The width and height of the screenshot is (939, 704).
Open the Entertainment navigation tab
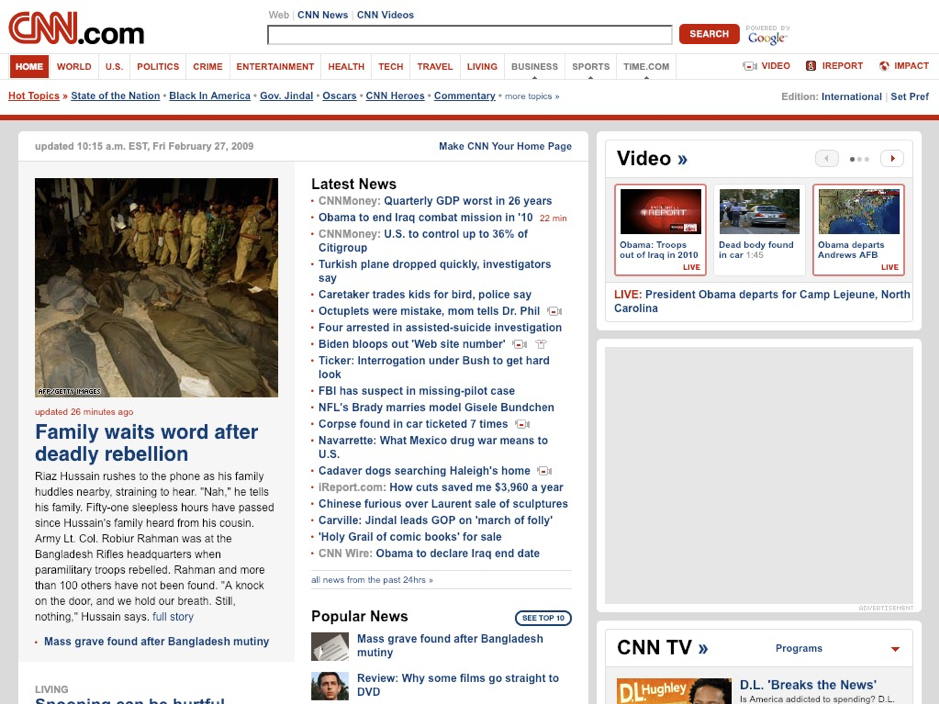pos(275,67)
